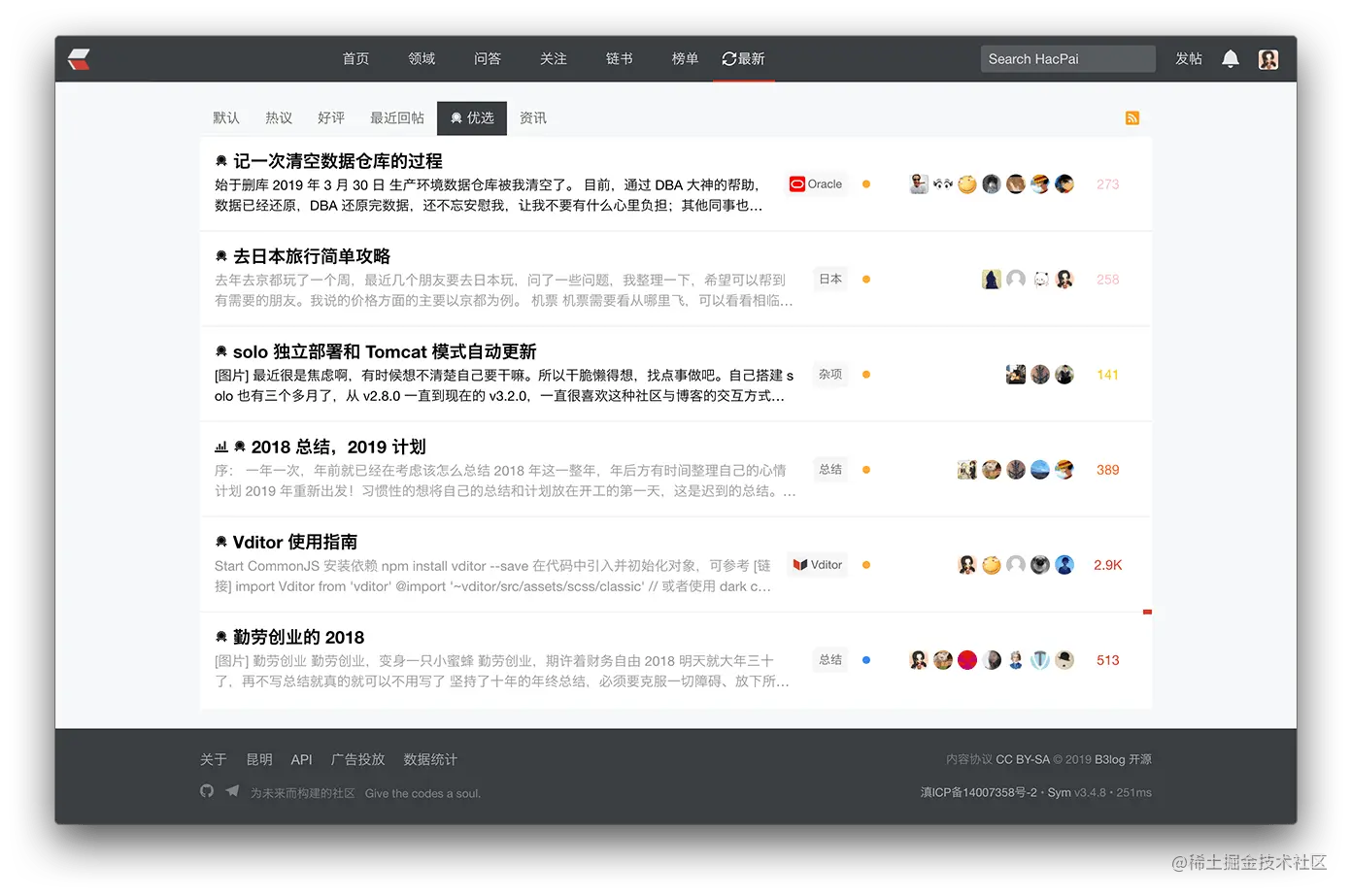Image resolution: width=1351 pixels, height=896 pixels.
Task: Click the first participant avatar on the Oracle post row
Action: point(919,184)
